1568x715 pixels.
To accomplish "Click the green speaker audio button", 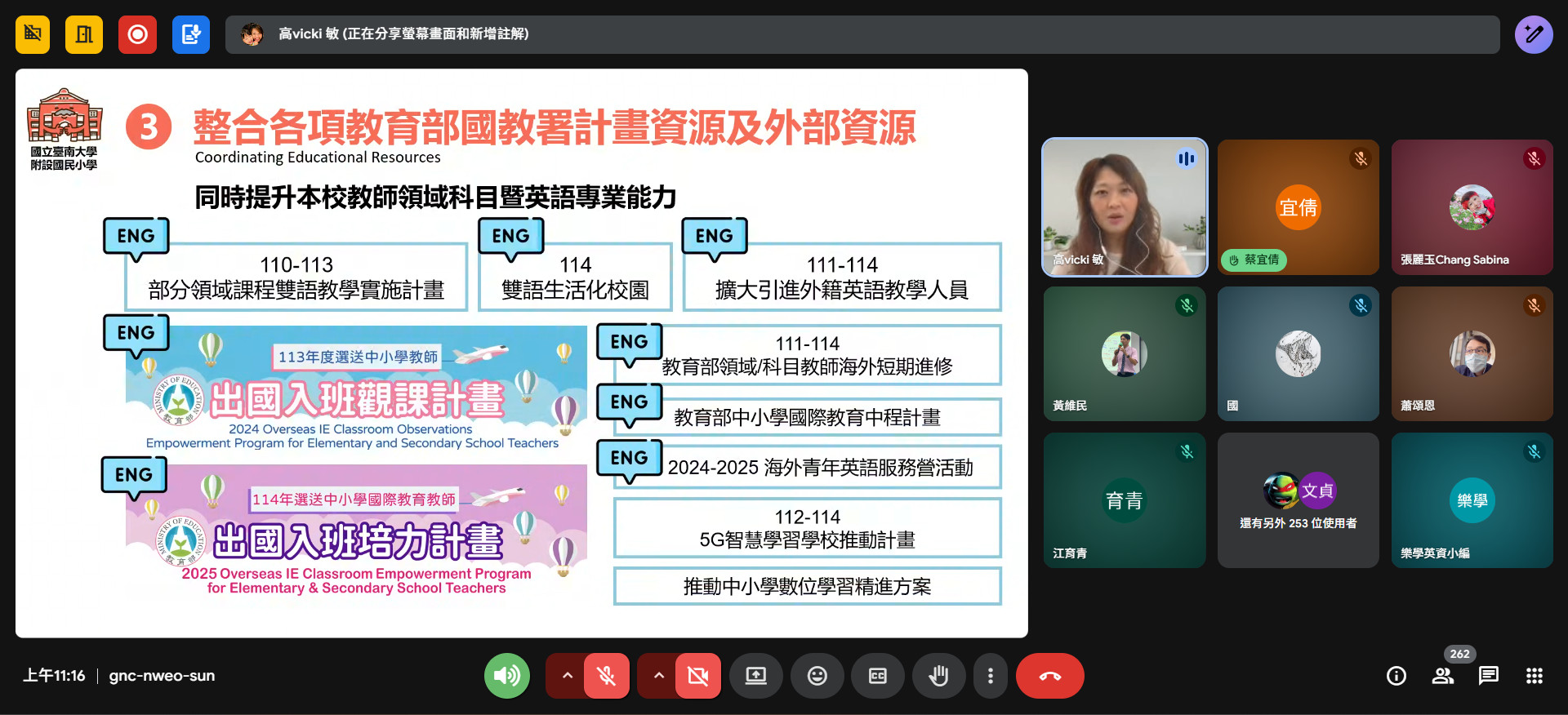I will [506, 676].
